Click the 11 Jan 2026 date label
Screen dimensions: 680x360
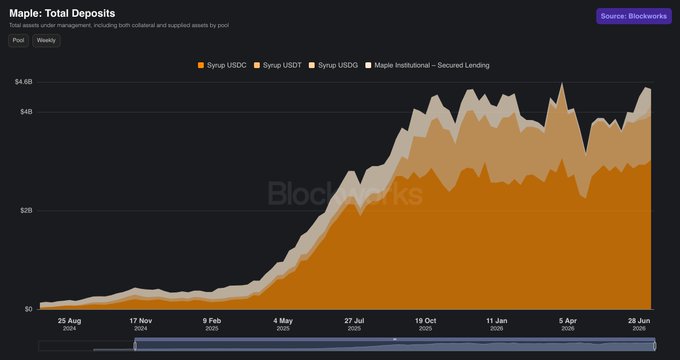pos(497,324)
